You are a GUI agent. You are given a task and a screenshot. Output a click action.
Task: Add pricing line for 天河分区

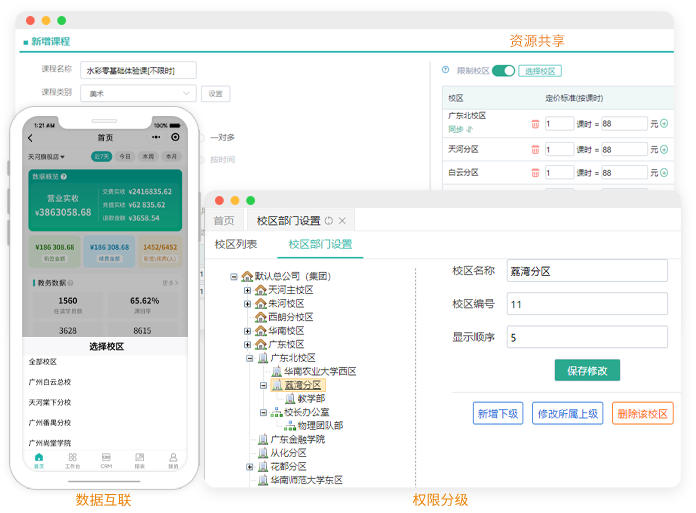click(664, 150)
